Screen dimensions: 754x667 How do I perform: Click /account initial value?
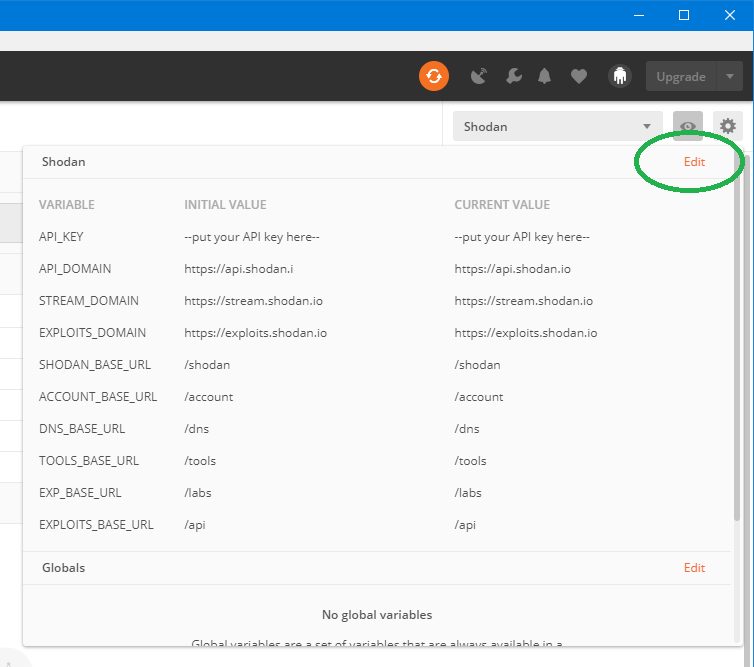coord(208,397)
